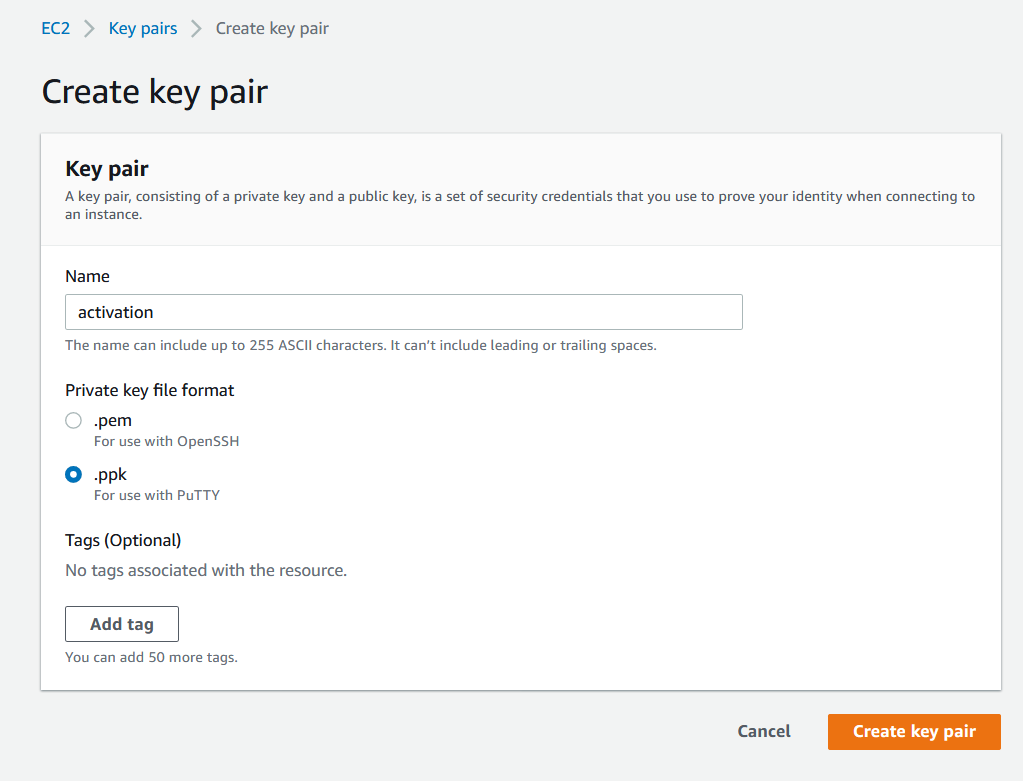The image size is (1023, 781).
Task: Click the current Create key pair breadcrumb text
Action: point(272,29)
